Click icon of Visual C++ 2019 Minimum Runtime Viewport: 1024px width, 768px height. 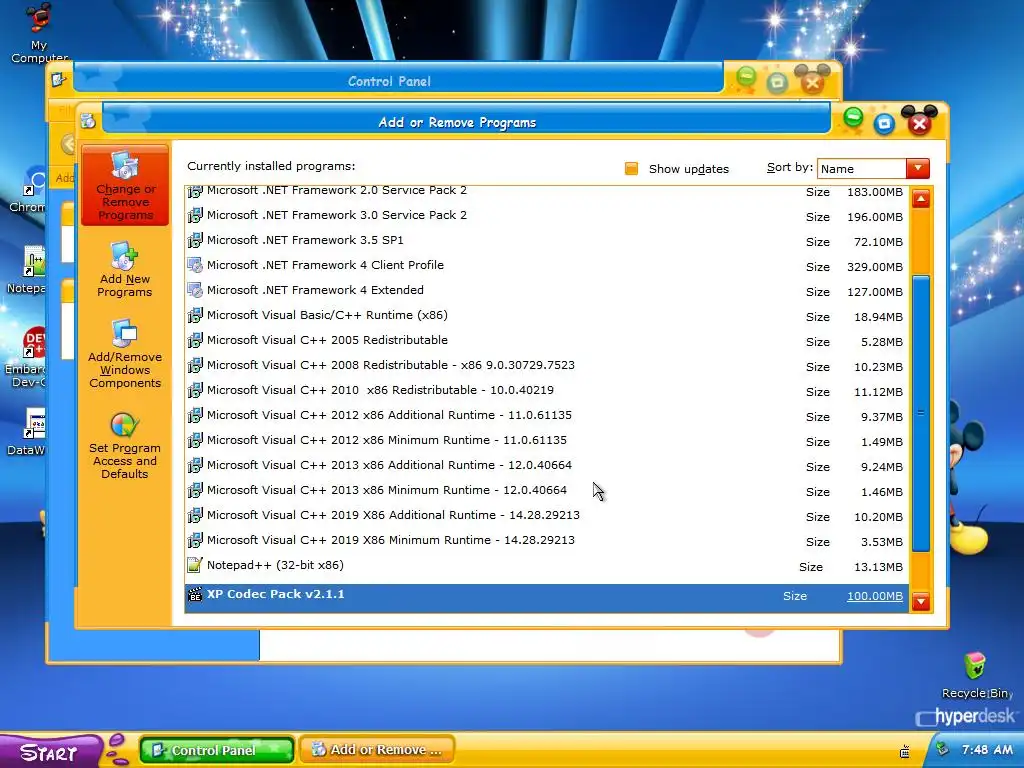click(x=195, y=540)
